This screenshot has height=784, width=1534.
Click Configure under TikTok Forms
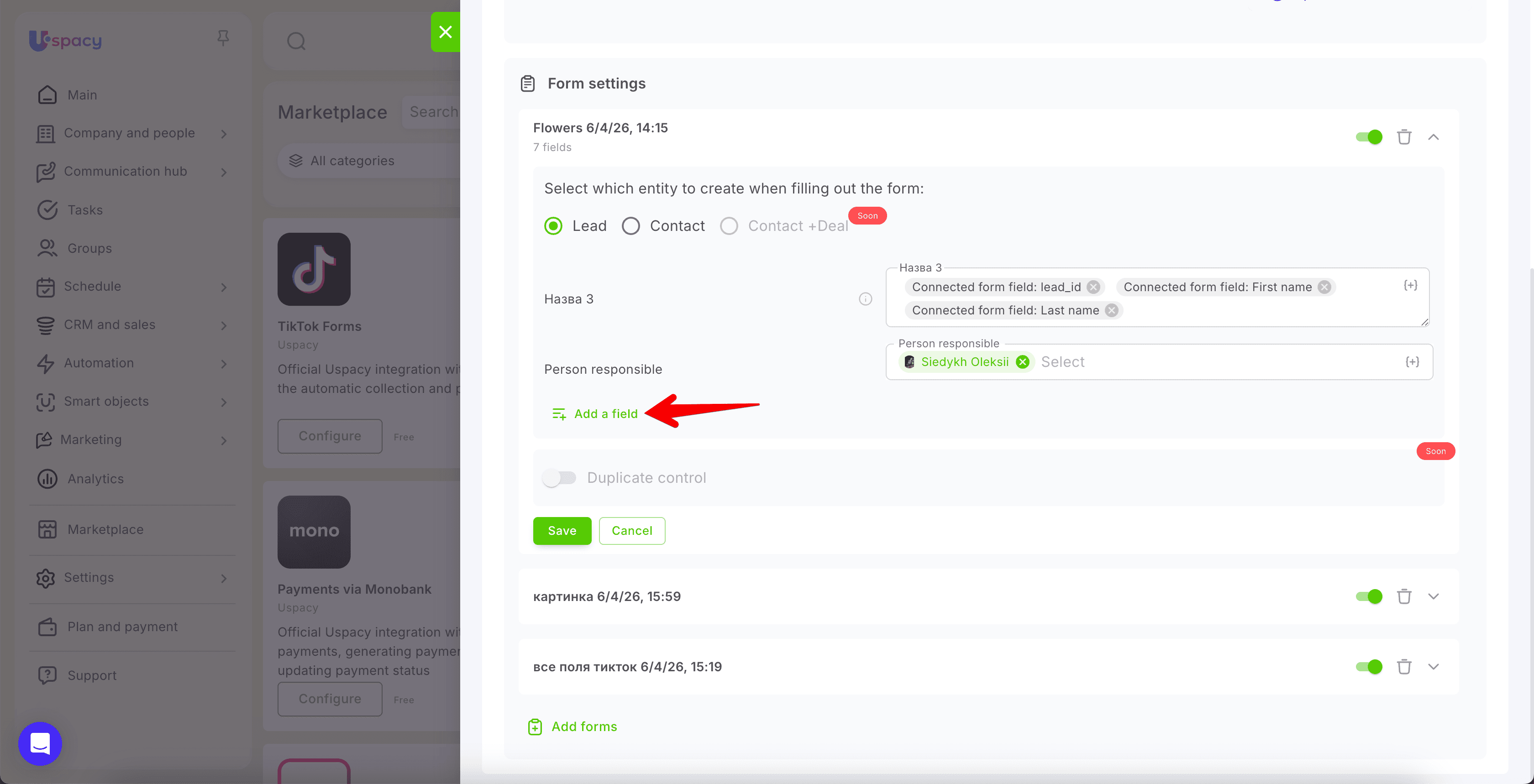[x=330, y=436]
